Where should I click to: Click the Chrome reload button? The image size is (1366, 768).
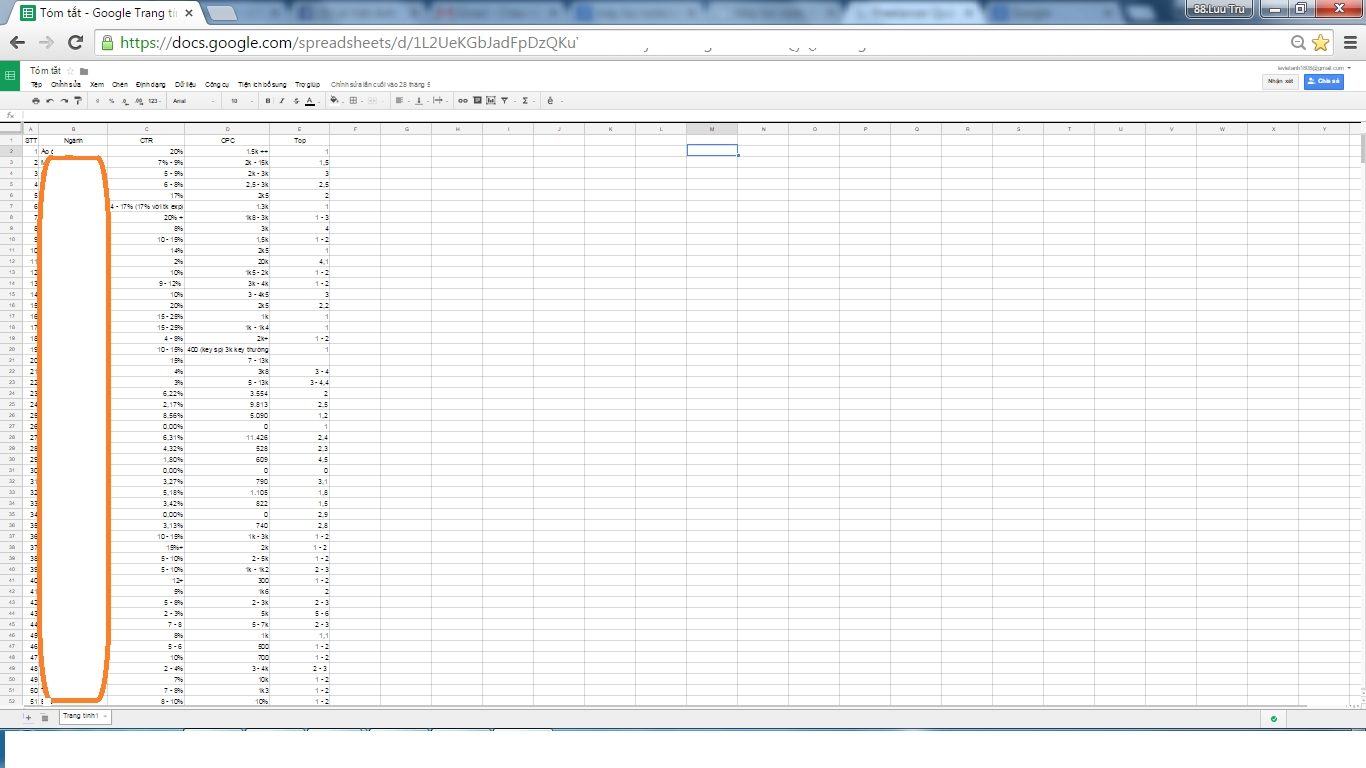click(x=75, y=42)
